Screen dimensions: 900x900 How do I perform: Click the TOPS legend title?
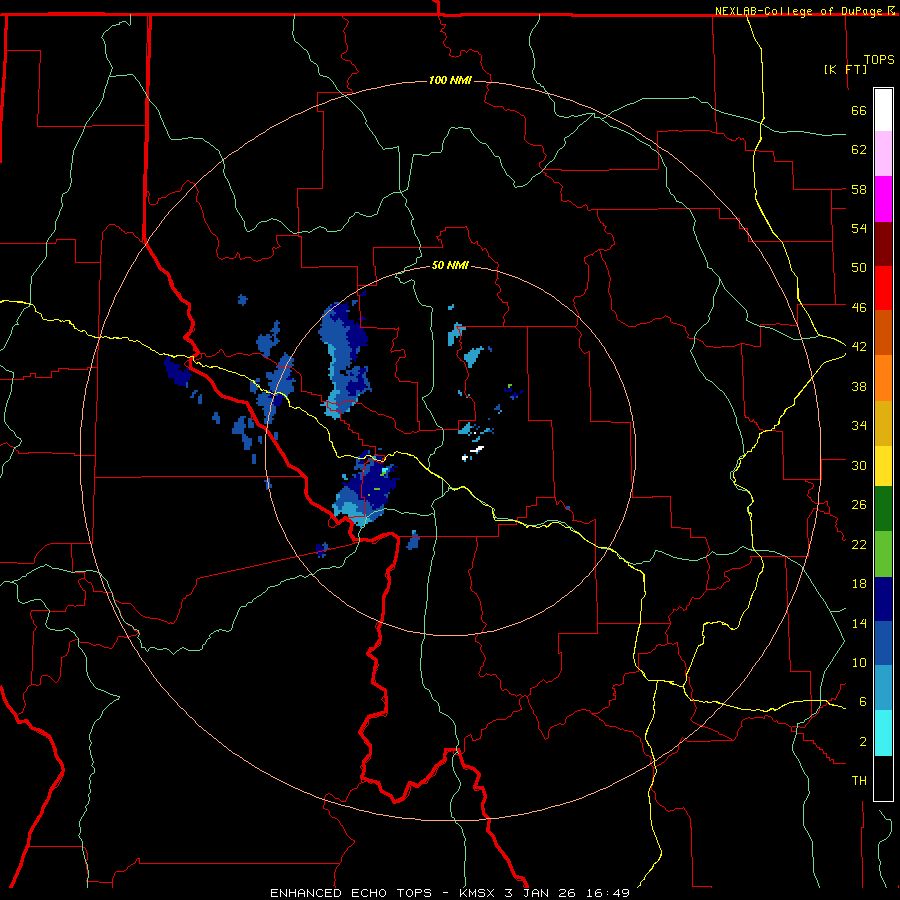879,60
